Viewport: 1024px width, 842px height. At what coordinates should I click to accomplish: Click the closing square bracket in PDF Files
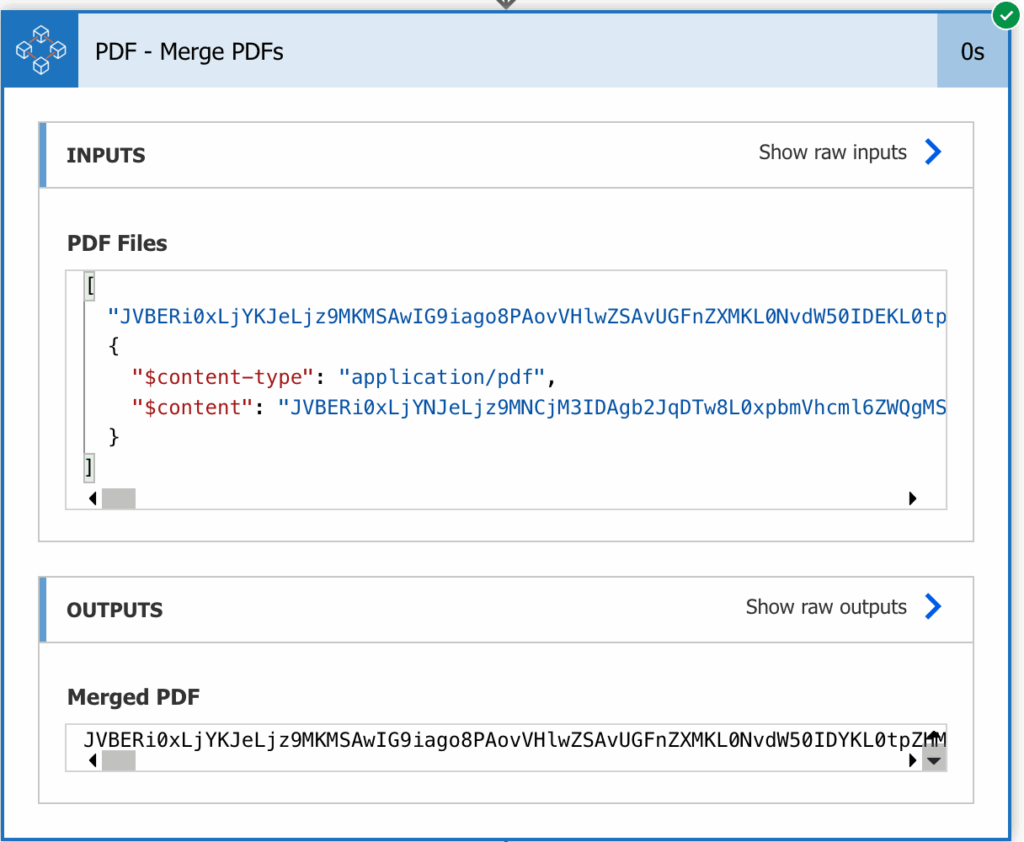pyautogui.click(x=89, y=468)
